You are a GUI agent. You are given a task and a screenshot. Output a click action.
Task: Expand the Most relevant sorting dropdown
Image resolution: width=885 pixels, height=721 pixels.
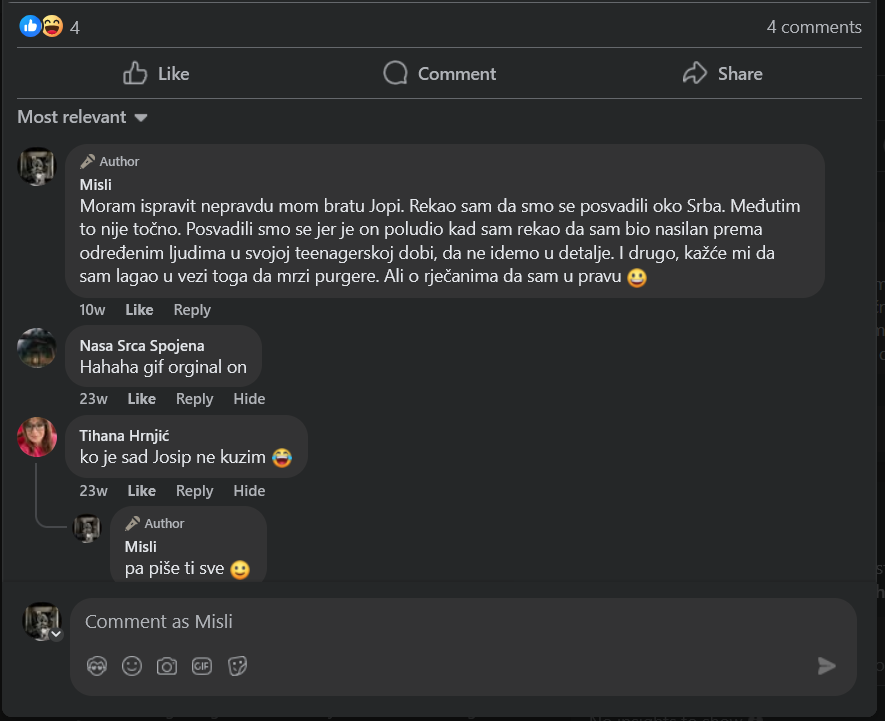[x=82, y=117]
